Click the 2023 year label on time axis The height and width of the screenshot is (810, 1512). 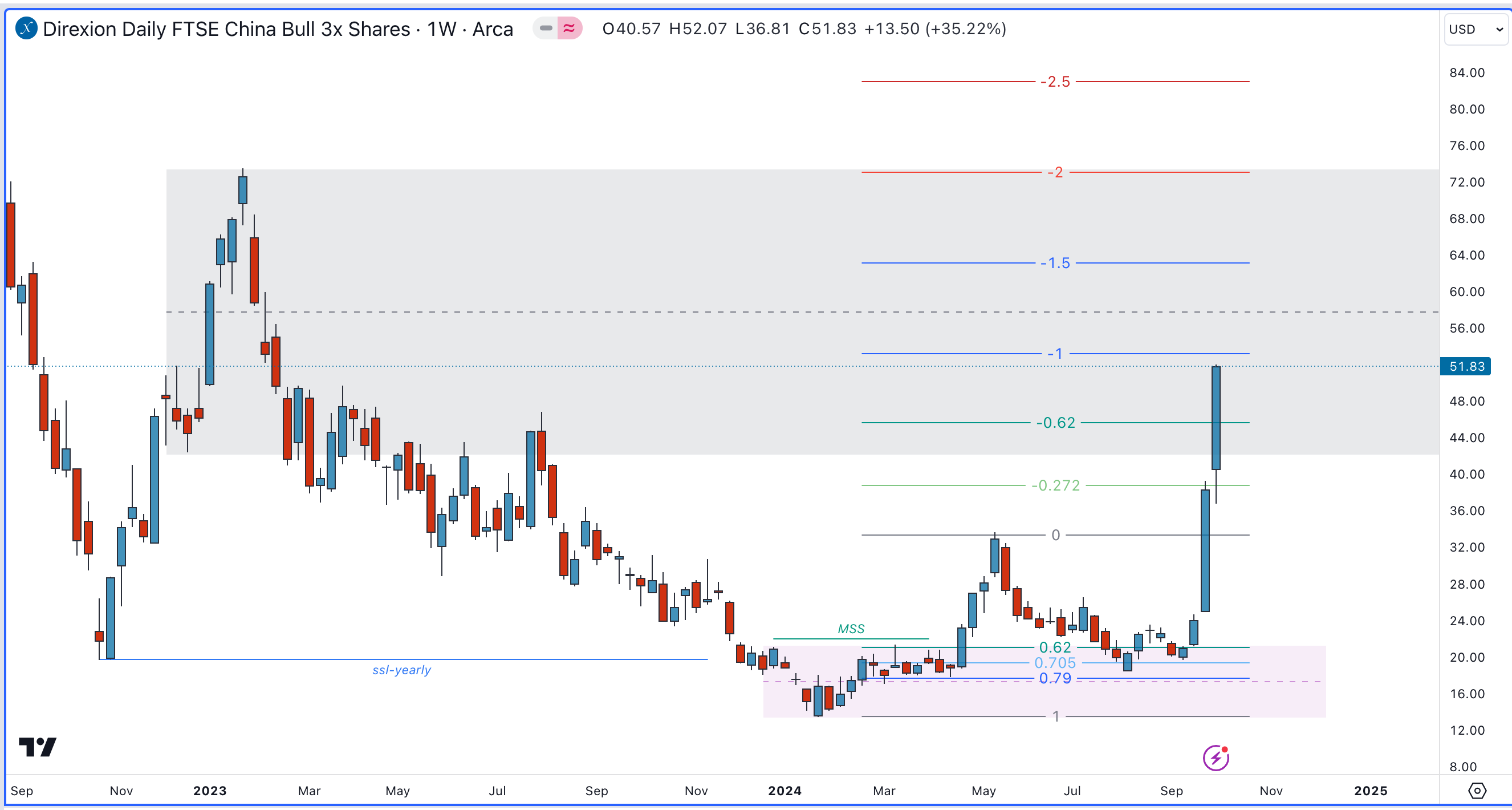tap(210, 791)
